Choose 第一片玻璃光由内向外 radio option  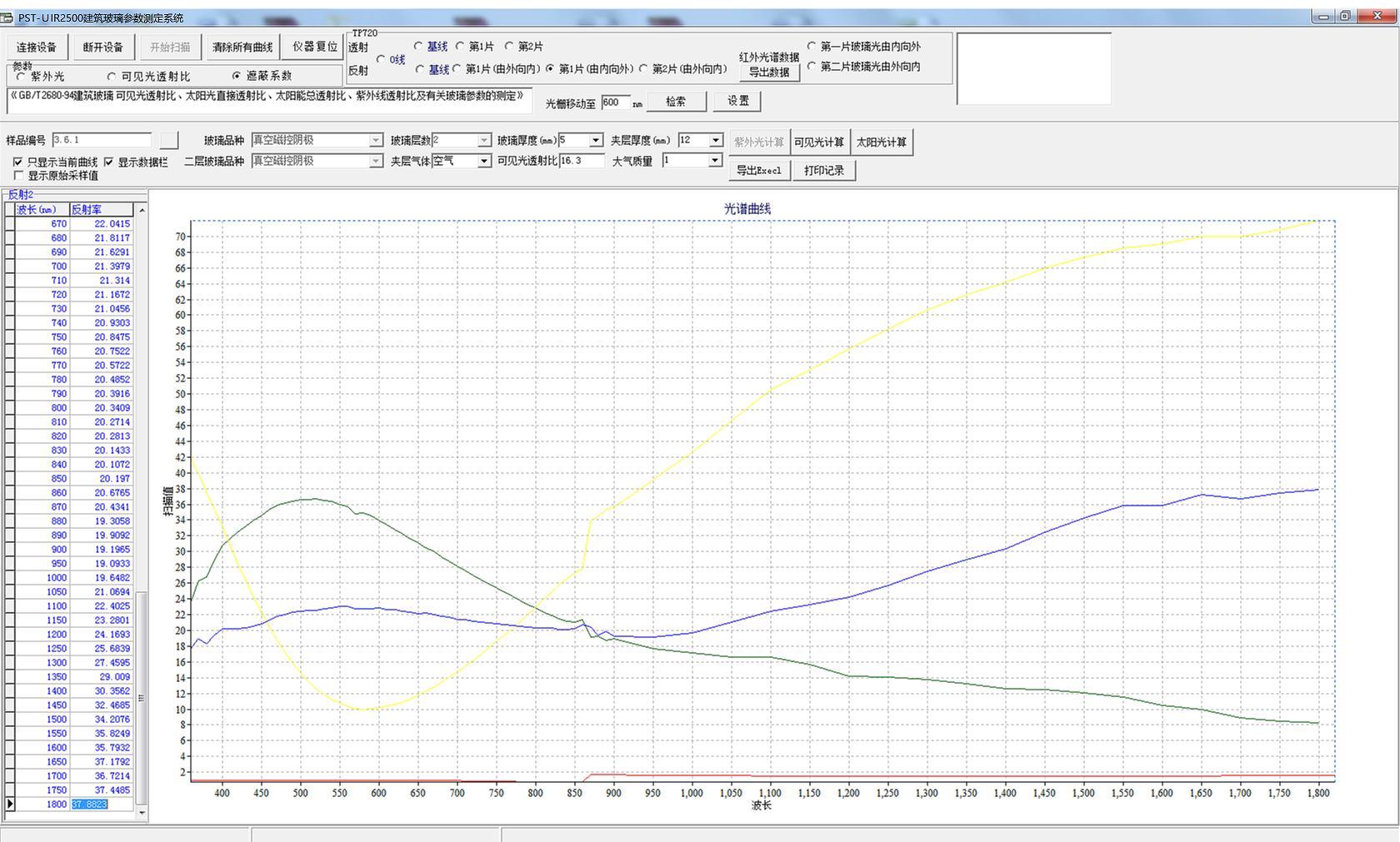coord(812,47)
